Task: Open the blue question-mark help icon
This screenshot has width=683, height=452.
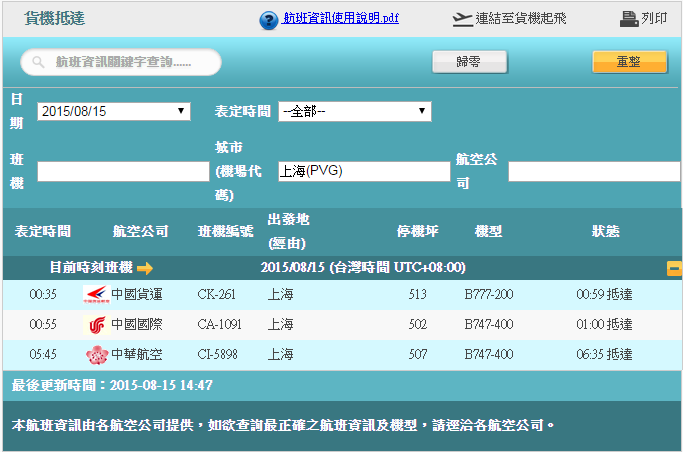Action: (x=268, y=20)
